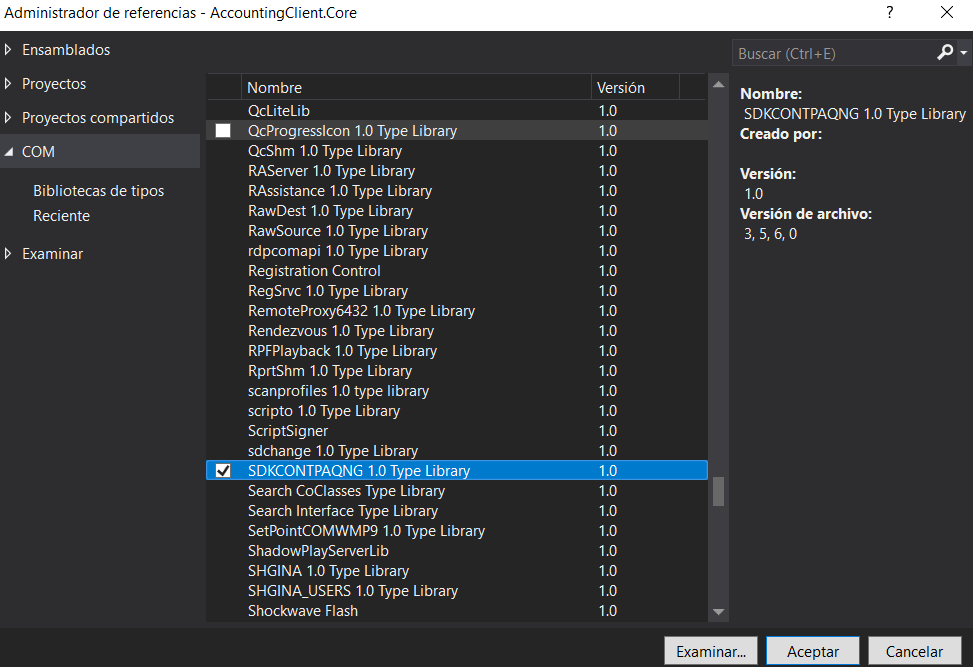Image resolution: width=973 pixels, height=667 pixels.
Task: Select the Registration Control row
Action: 457,271
